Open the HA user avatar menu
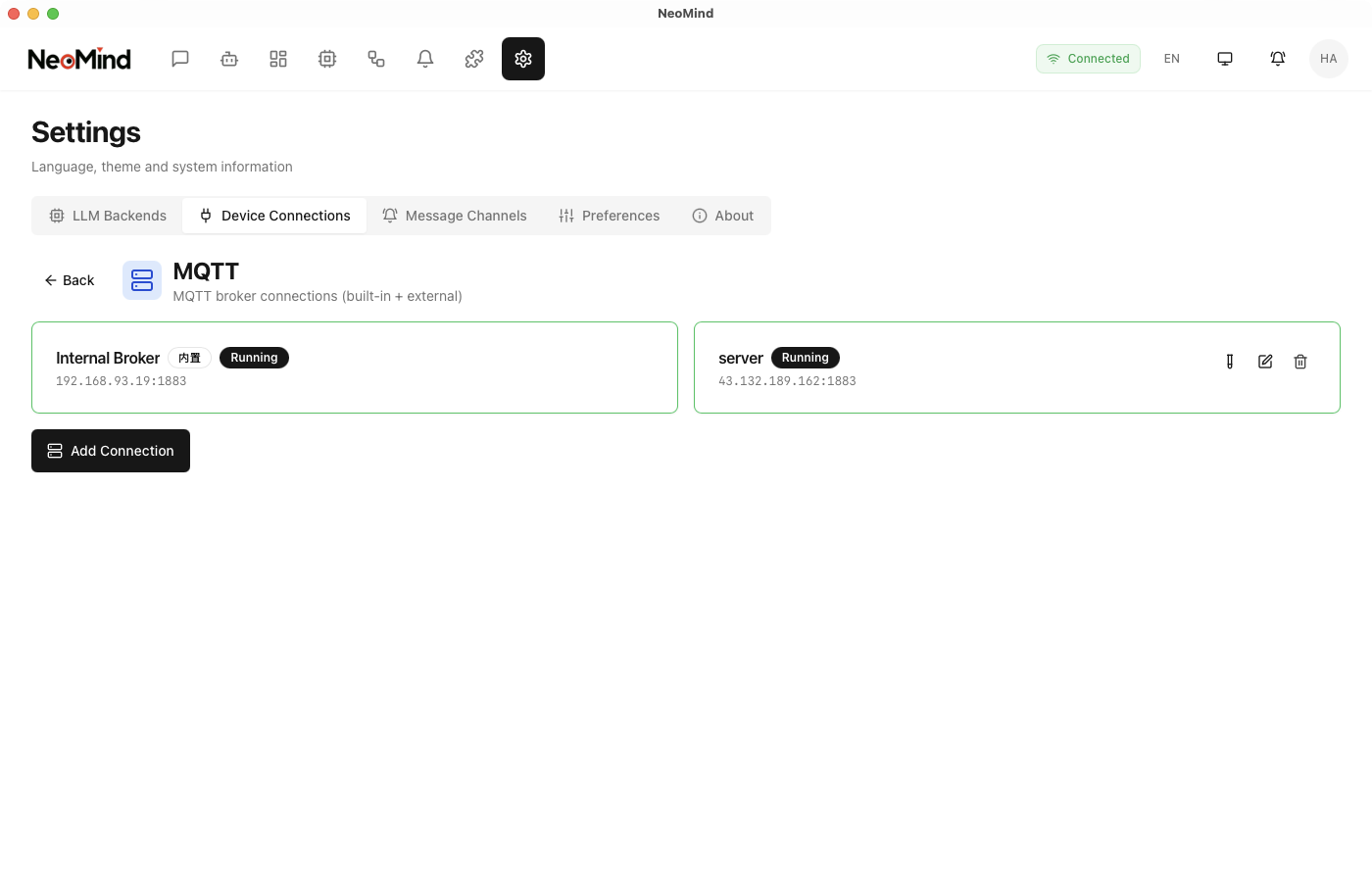 pos(1329,59)
